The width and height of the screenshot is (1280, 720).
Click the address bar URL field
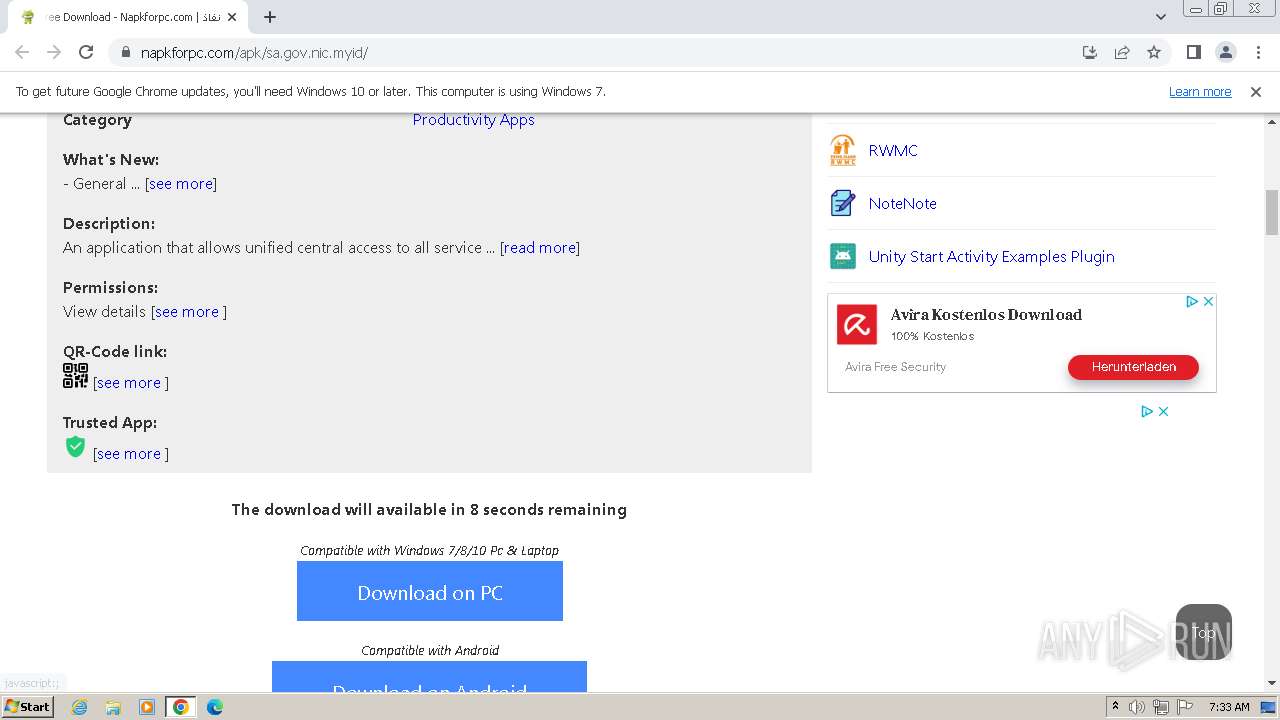tap(600, 53)
